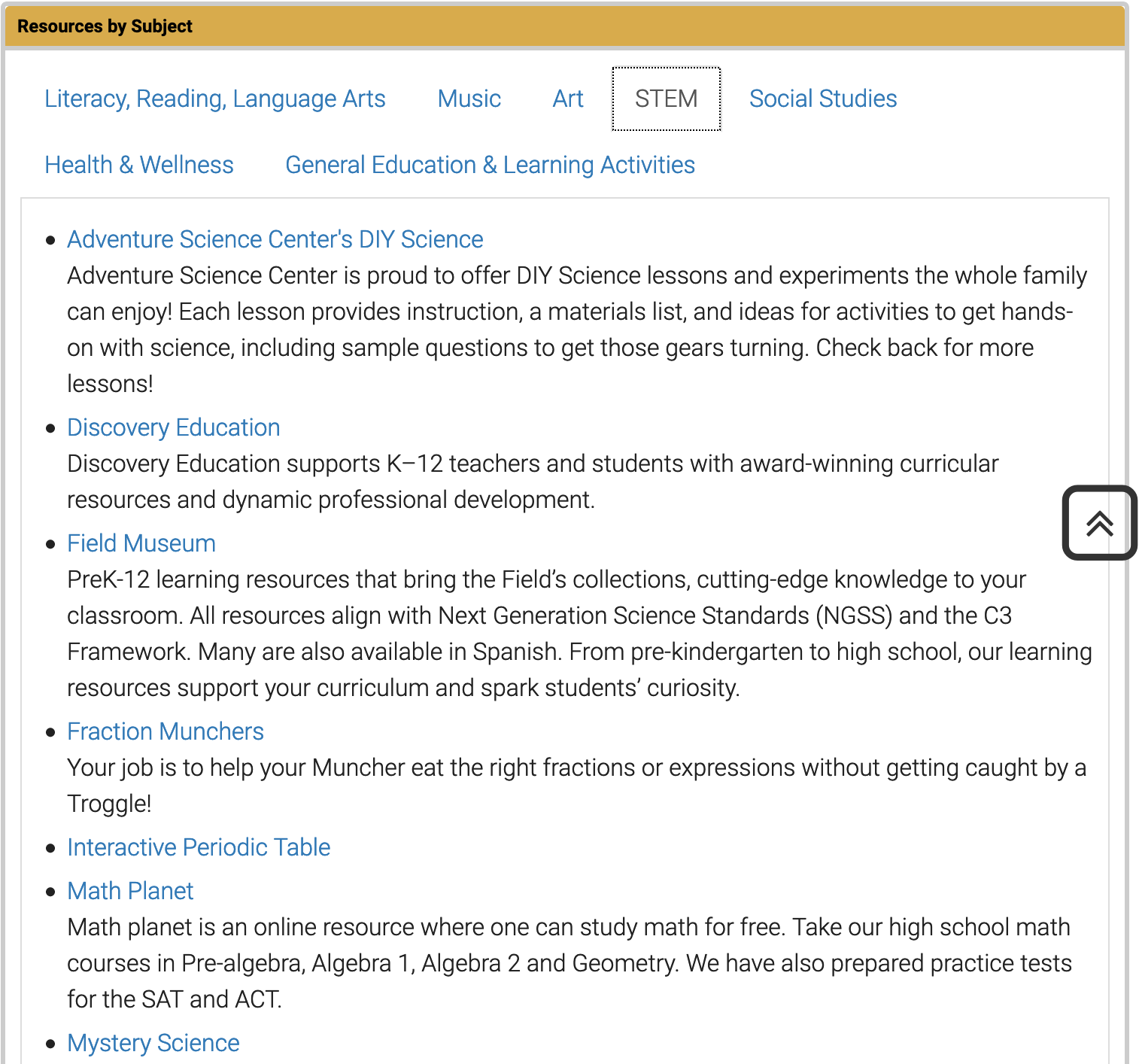Switch to the Social Studies tab
The width and height of the screenshot is (1139, 1064).
(823, 99)
